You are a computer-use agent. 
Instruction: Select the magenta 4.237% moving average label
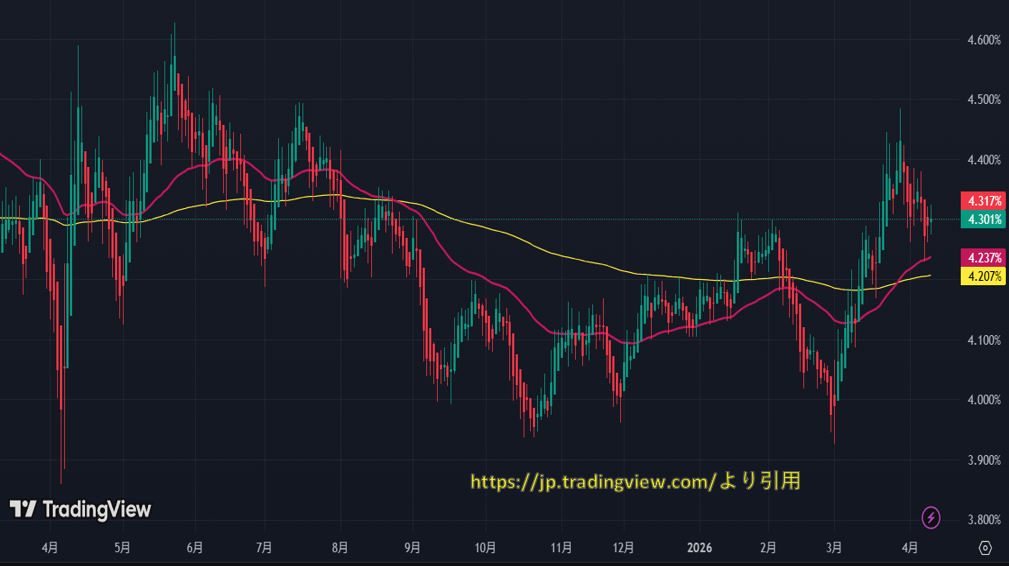pos(982,258)
